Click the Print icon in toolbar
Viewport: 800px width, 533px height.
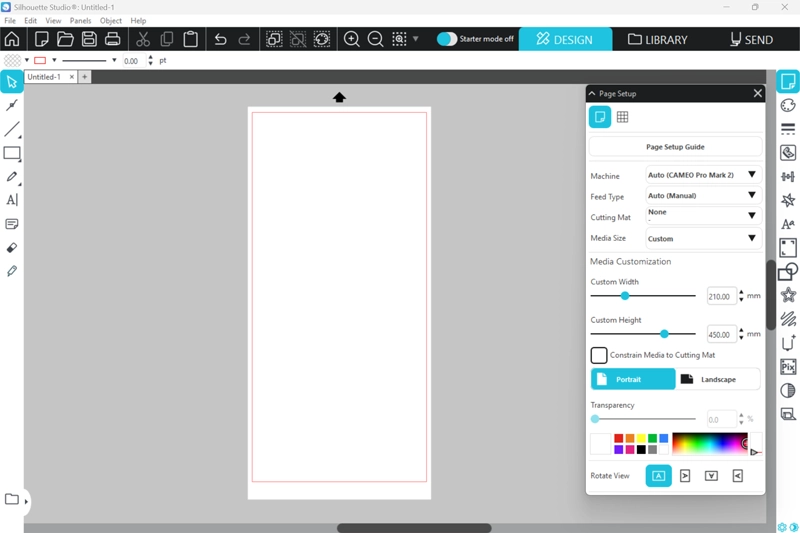click(113, 40)
